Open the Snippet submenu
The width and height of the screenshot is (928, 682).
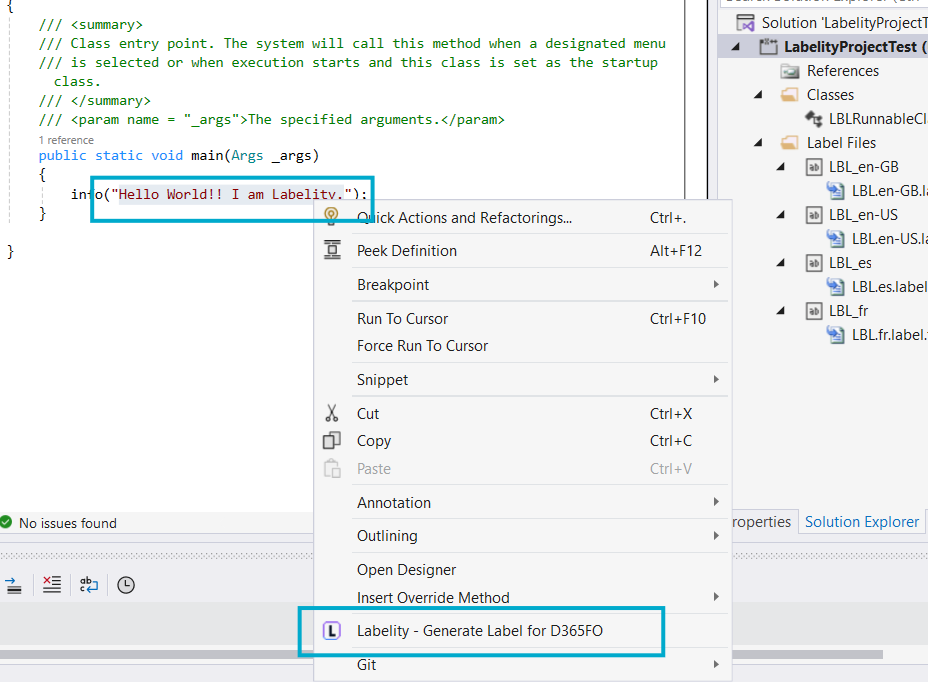(523, 379)
